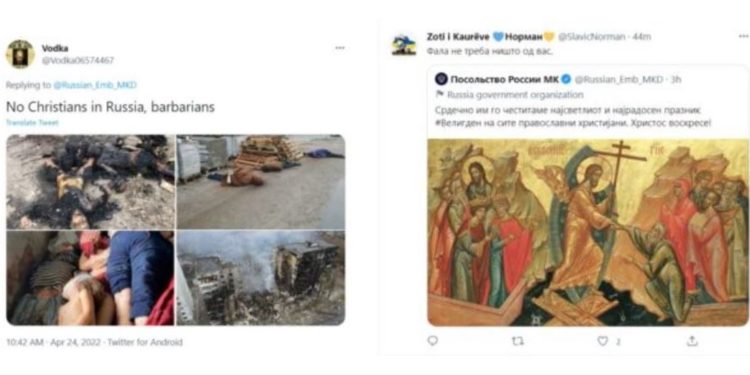Click the reply speech bubble icon
750x375 pixels.
click(x=432, y=341)
